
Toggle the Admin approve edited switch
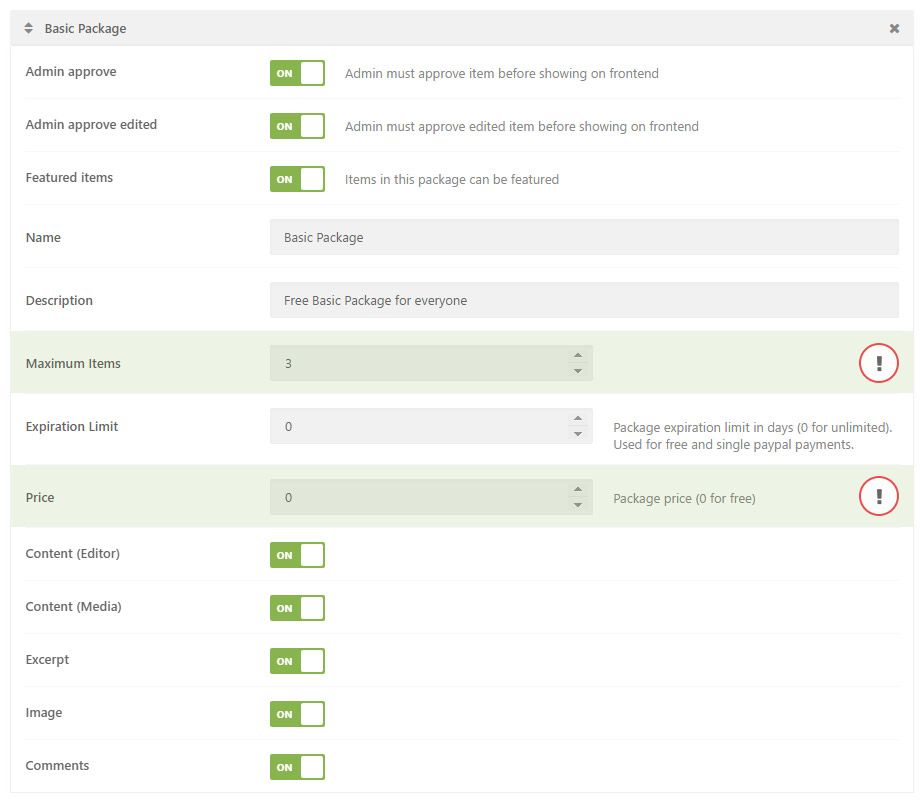[x=298, y=126]
